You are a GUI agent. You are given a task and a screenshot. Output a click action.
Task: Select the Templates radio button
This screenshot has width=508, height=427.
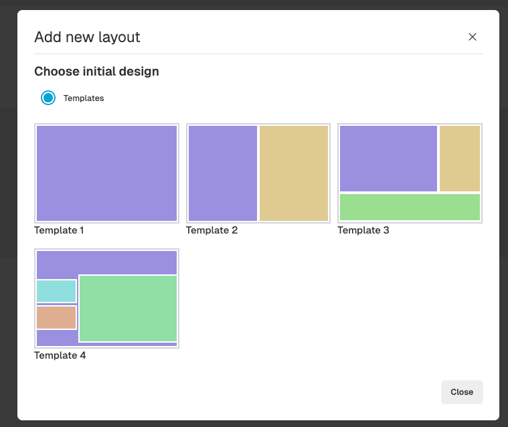coord(48,98)
